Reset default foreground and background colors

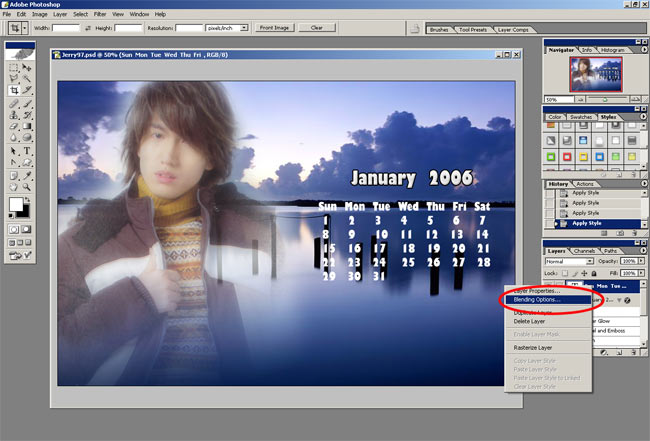click(x=12, y=216)
